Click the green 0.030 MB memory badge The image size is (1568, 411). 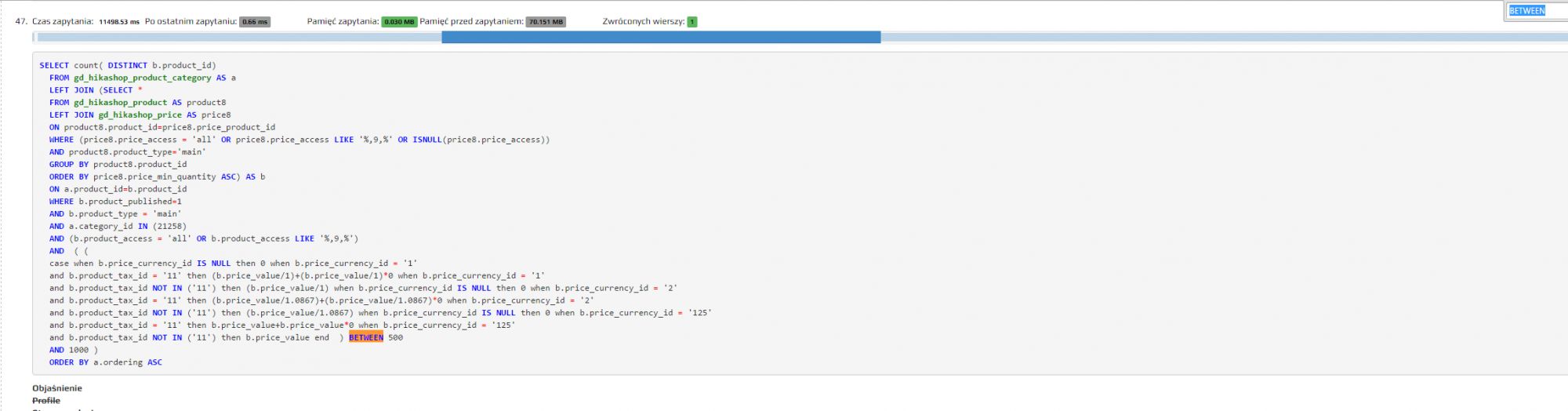coord(399,22)
